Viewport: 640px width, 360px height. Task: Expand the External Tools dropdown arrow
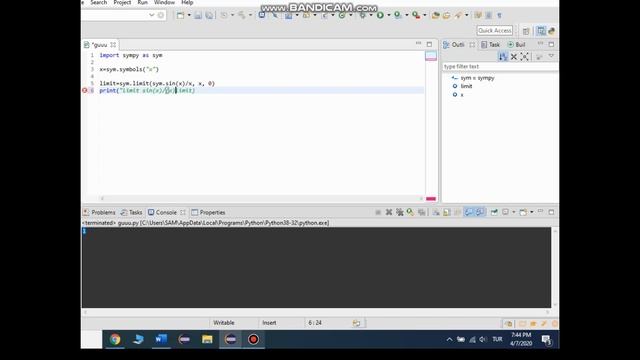pos(424,15)
